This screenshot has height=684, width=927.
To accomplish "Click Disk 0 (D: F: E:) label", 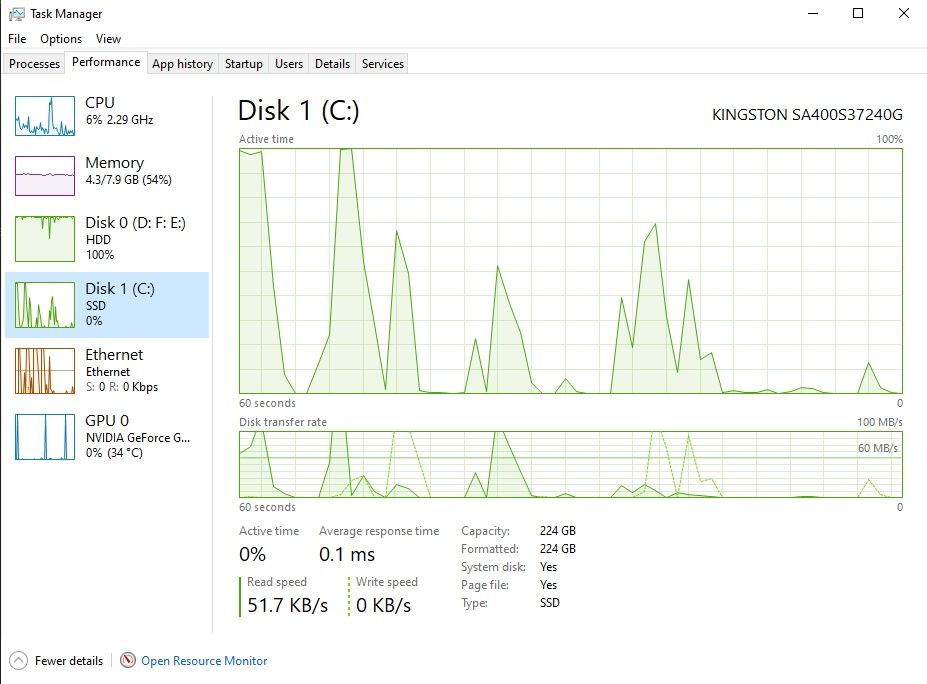I will click(135, 223).
